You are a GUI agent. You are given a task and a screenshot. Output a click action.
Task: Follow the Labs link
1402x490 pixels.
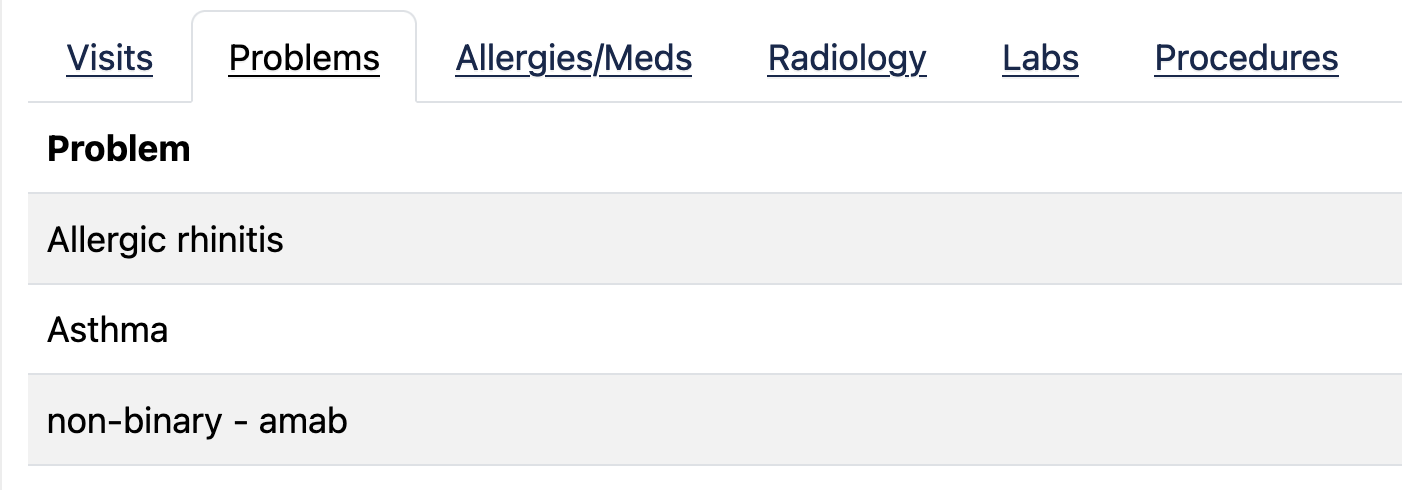coord(1040,58)
